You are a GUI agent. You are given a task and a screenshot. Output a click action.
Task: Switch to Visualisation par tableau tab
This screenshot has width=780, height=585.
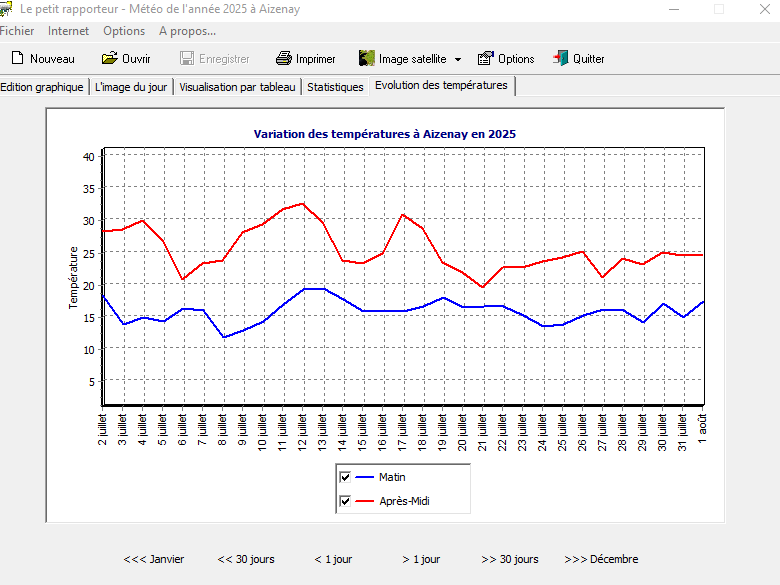click(238, 87)
